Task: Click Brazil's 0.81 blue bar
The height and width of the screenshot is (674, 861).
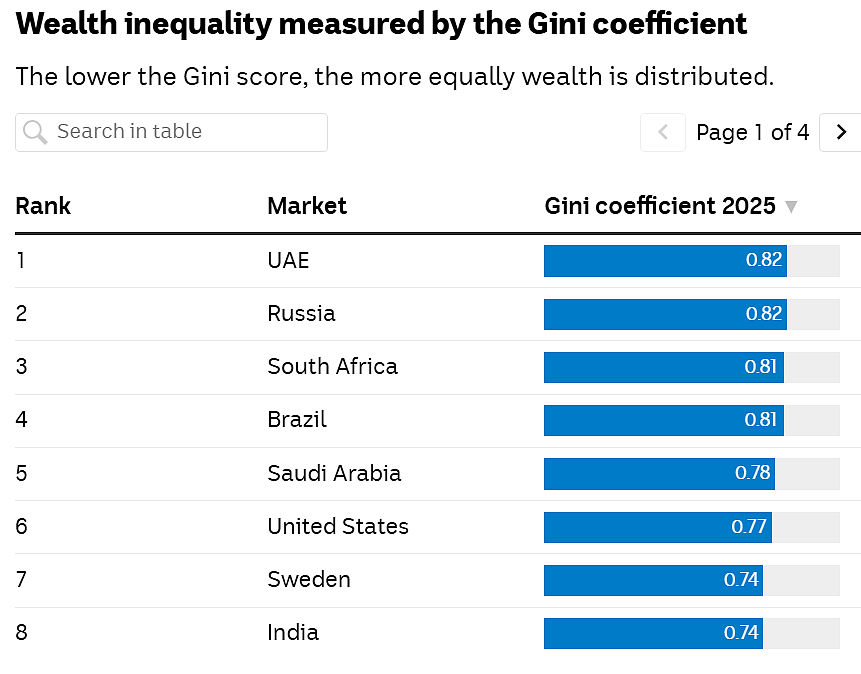Action: click(x=664, y=420)
